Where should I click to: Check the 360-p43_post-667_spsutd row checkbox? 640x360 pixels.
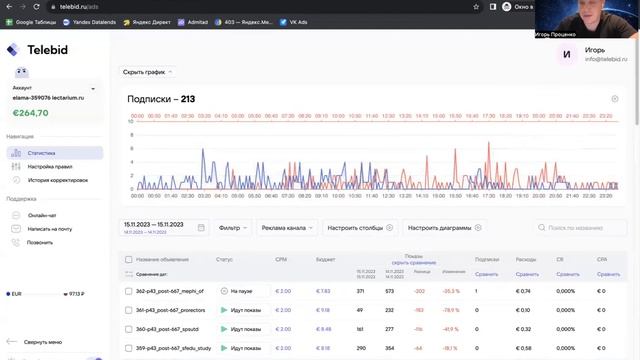129,329
